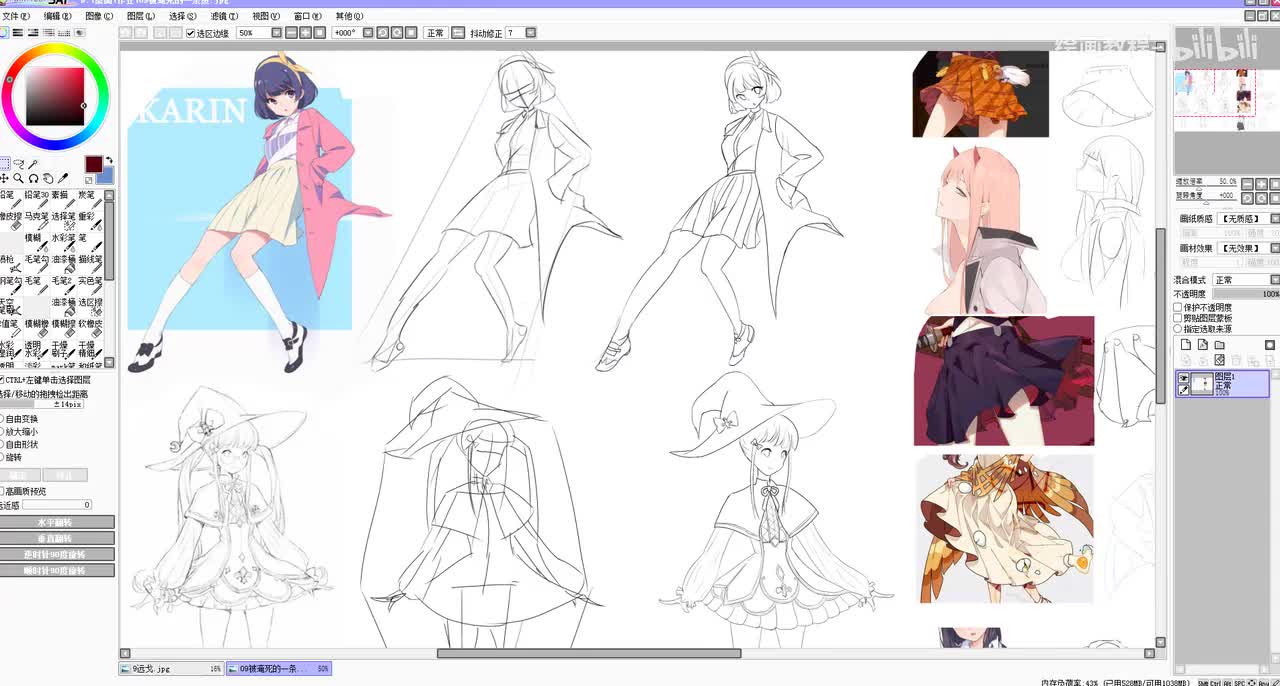Click the 水平翻转 horizontal flip button
Image resolution: width=1280 pixels, height=686 pixels.
point(56,522)
